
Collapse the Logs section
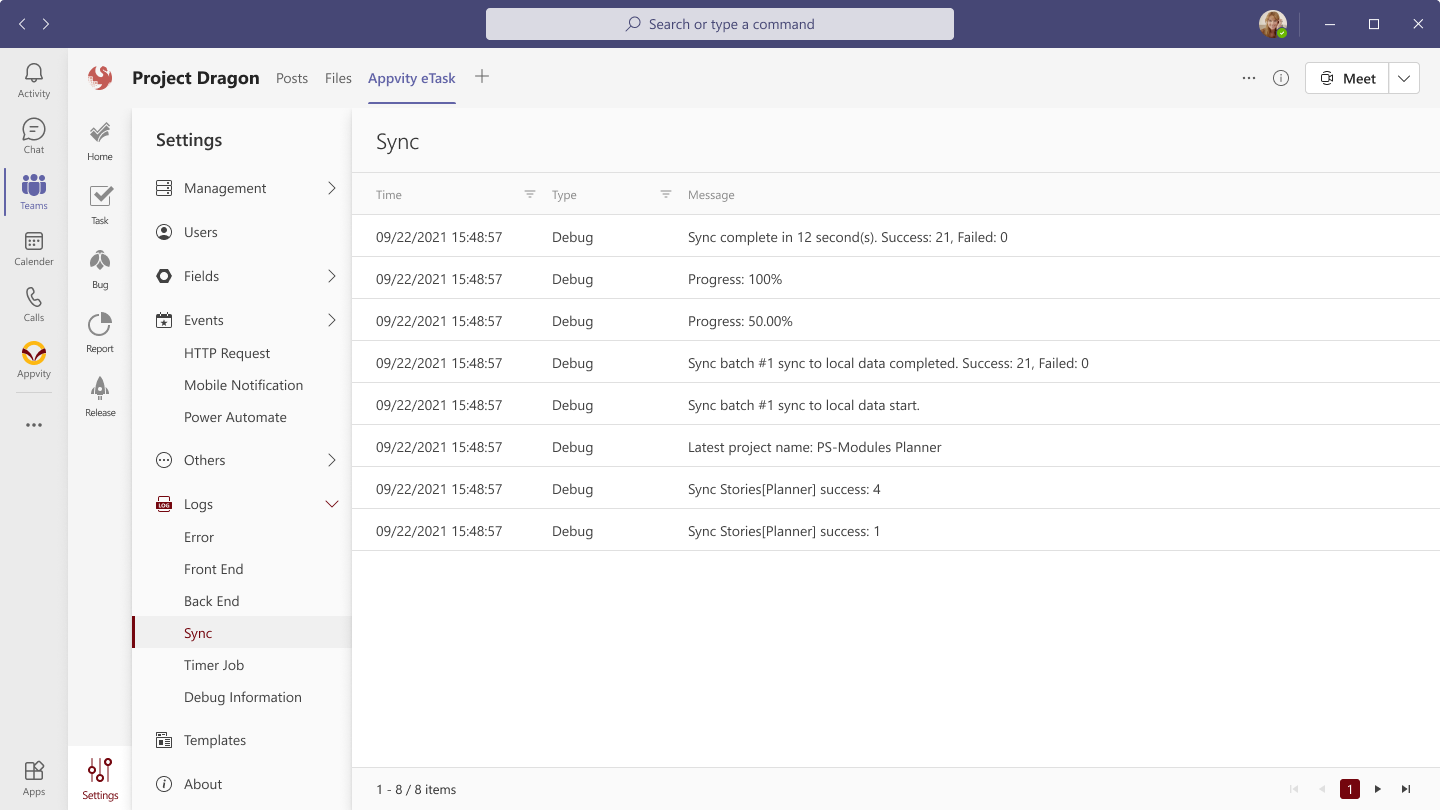coord(332,504)
